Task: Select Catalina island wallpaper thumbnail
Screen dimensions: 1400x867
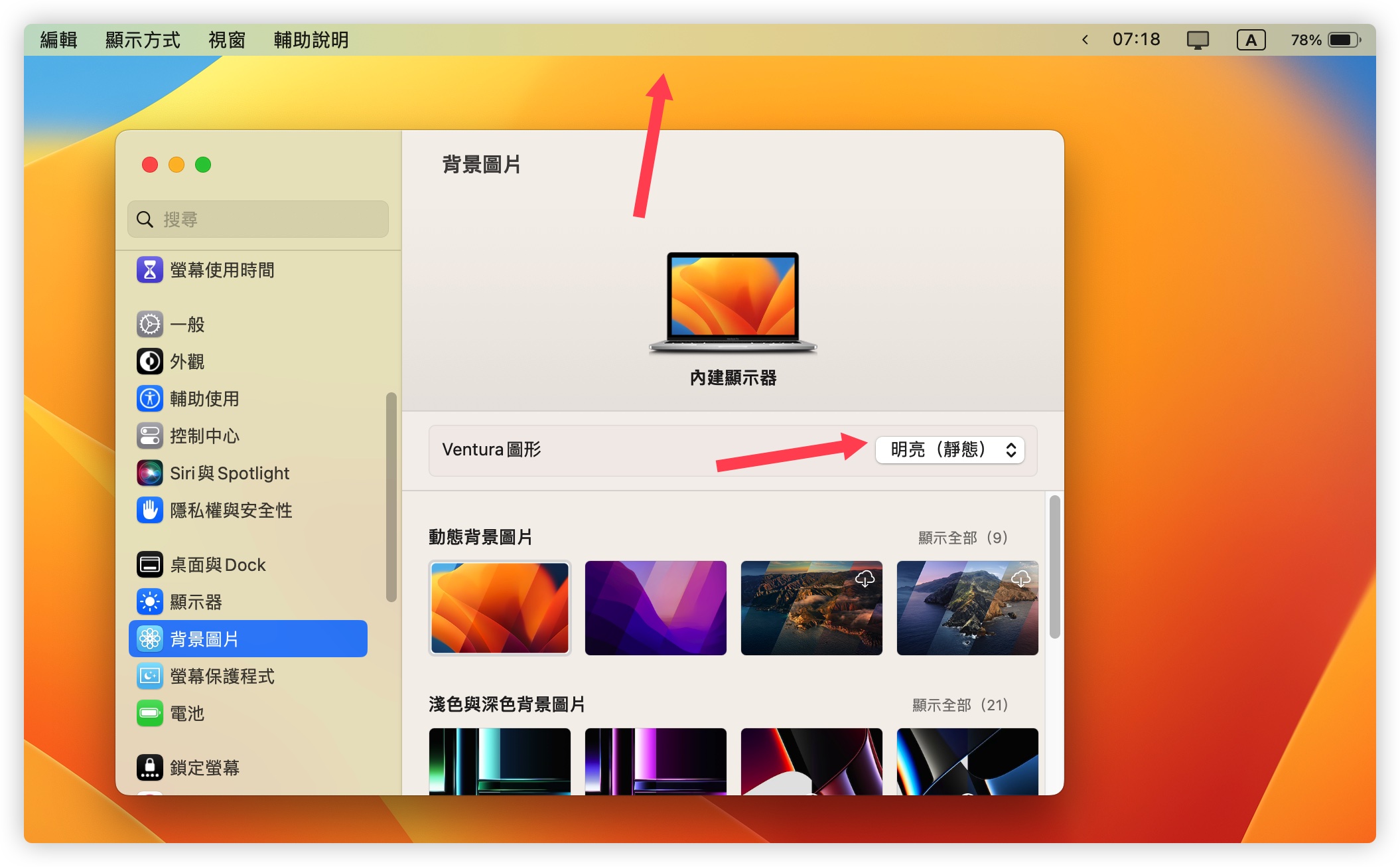Action: coord(967,608)
